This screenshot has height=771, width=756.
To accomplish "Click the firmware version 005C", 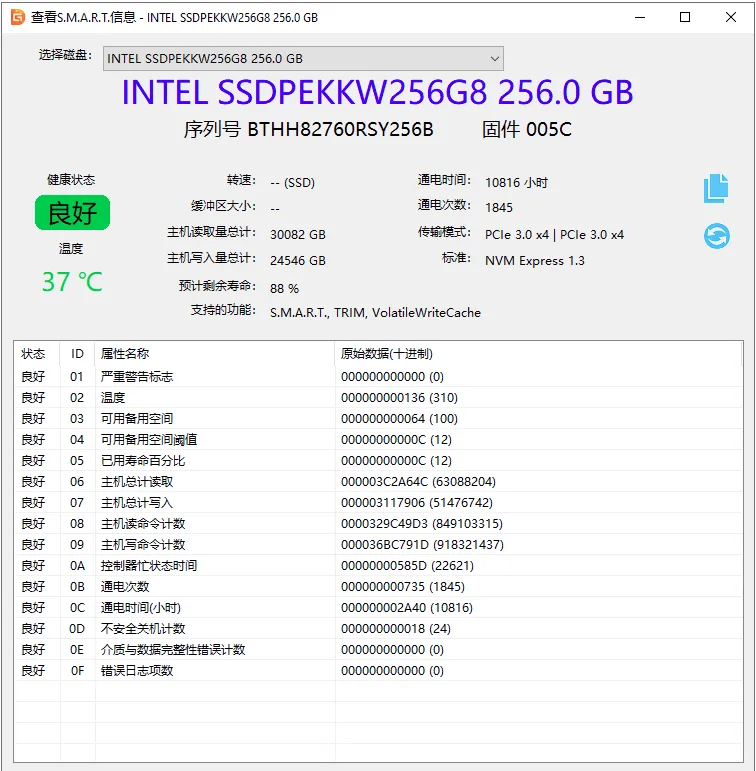I will 549,129.
